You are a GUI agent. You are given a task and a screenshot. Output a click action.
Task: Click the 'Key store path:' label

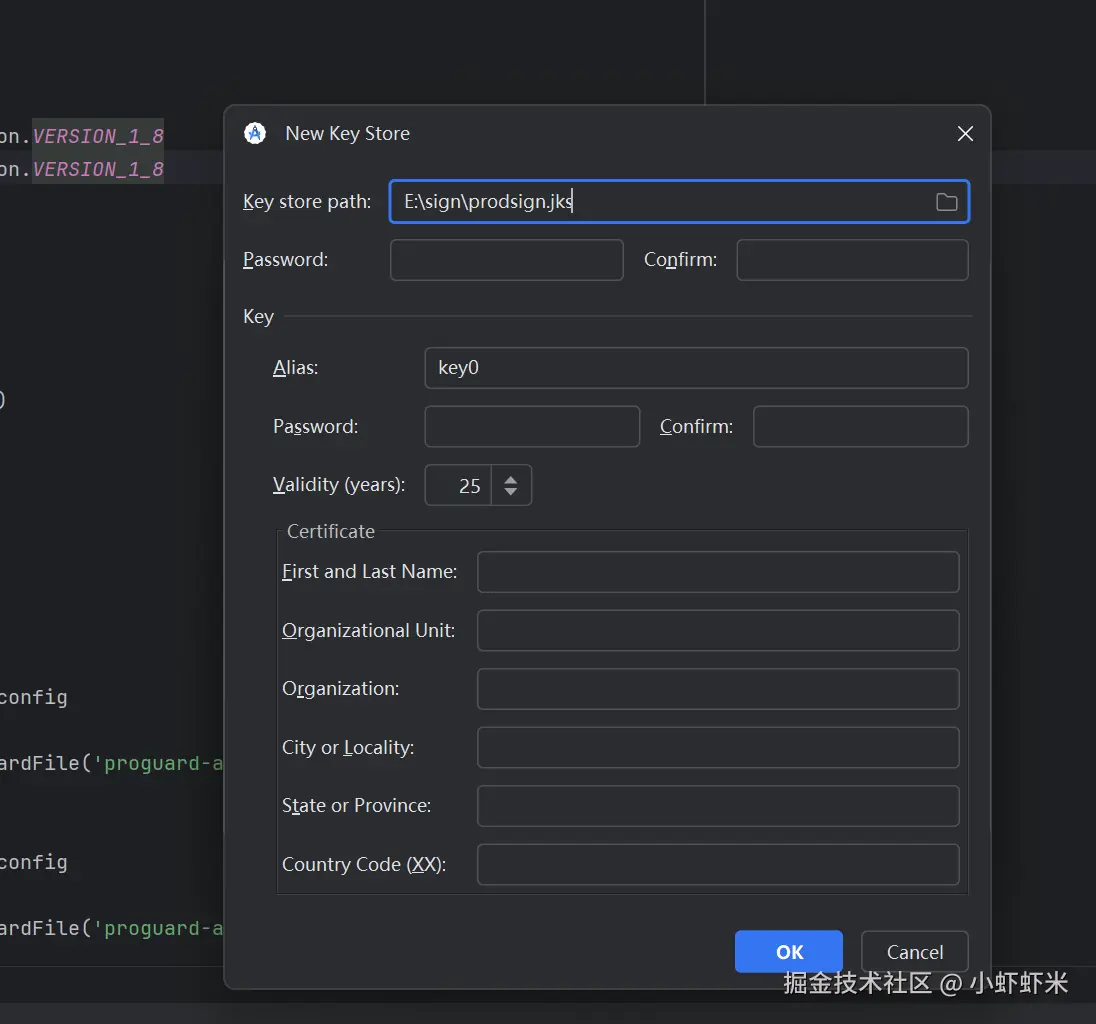click(307, 201)
